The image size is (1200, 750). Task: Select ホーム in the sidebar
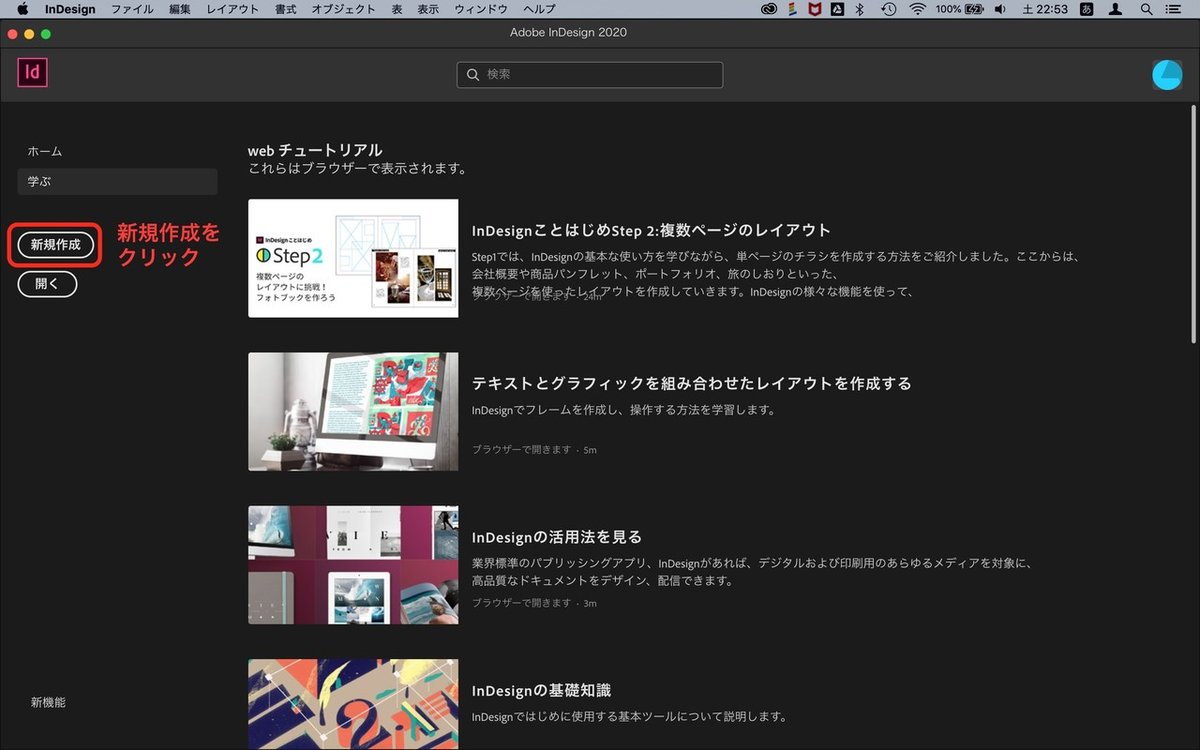(x=45, y=151)
